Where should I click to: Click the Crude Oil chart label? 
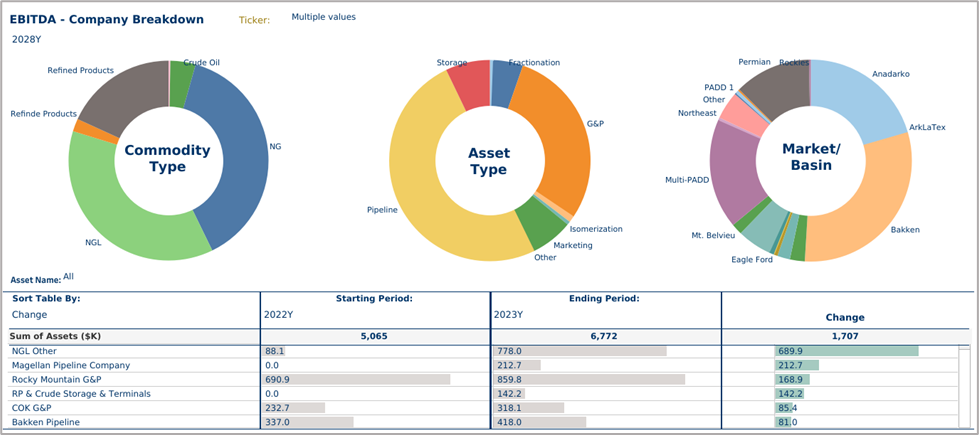pyautogui.click(x=202, y=62)
